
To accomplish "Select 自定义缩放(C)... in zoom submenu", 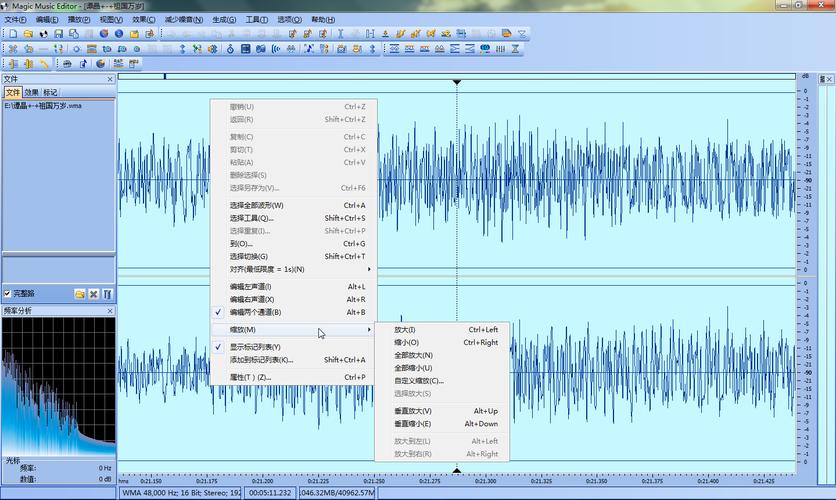I will click(x=442, y=381).
